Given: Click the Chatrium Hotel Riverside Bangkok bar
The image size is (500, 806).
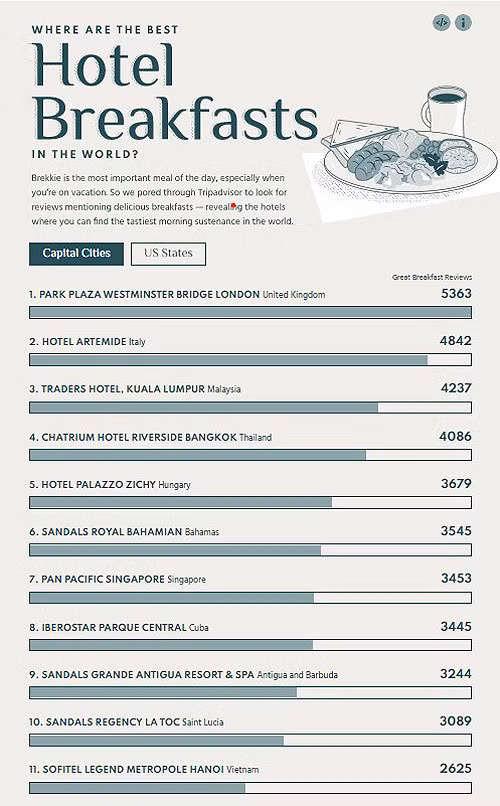Looking at the screenshot, I should (250, 455).
